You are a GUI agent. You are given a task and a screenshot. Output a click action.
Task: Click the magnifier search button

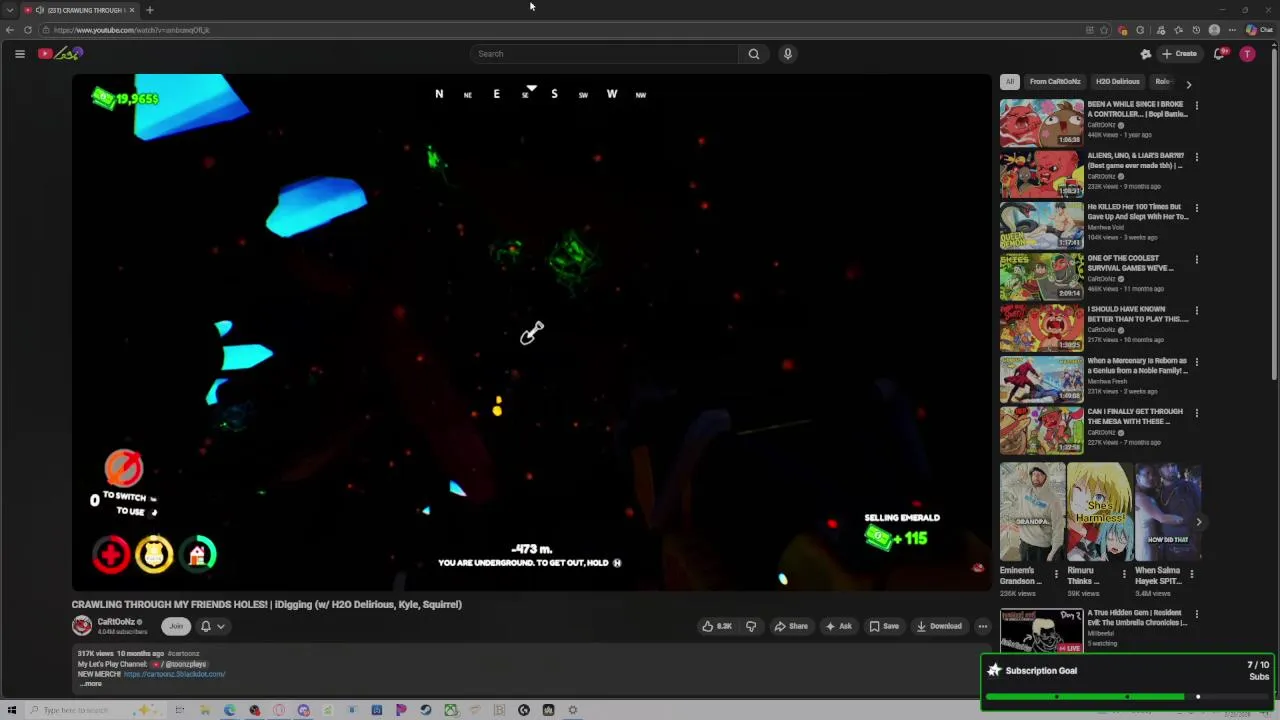click(x=754, y=54)
